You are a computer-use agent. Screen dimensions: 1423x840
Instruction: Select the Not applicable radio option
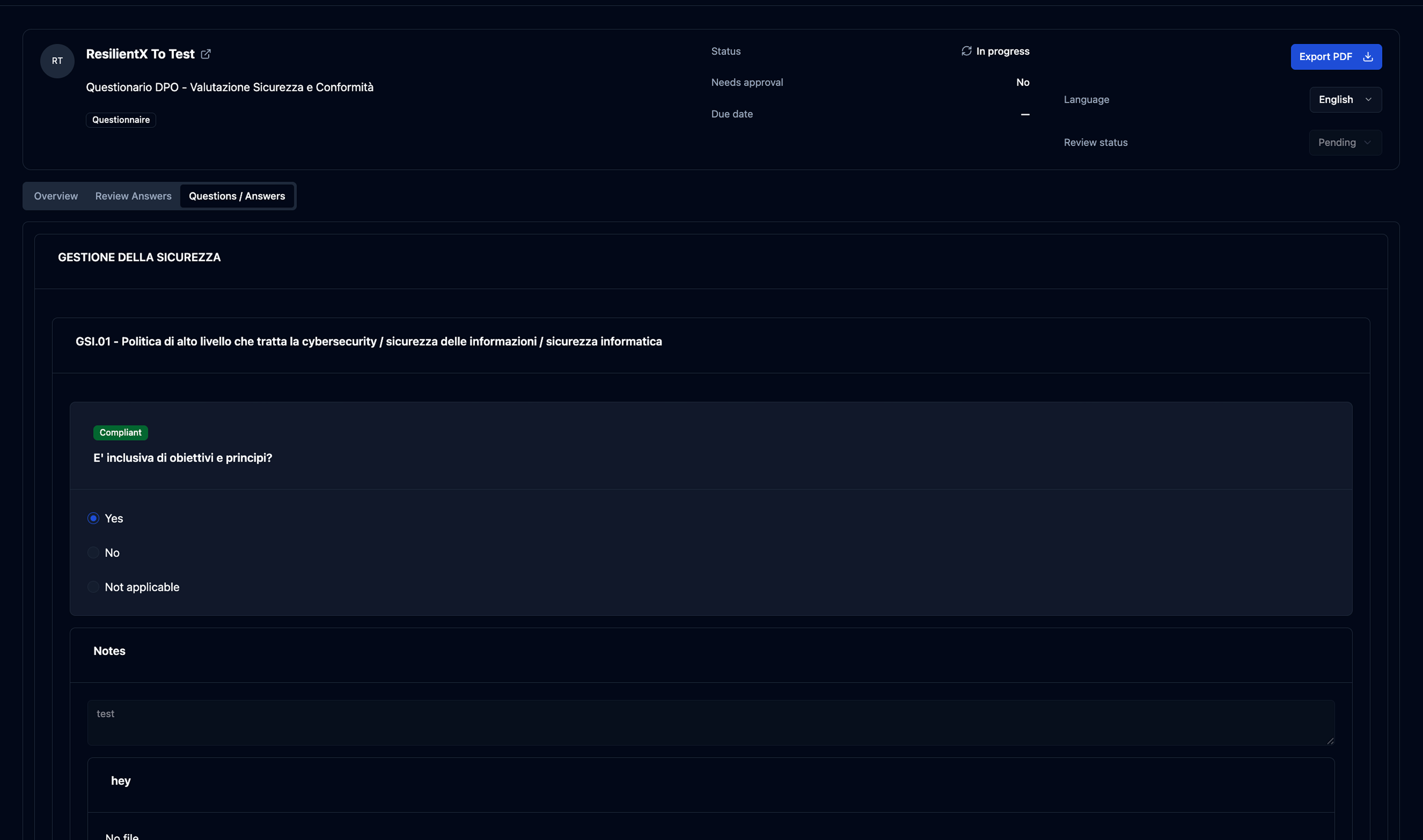(x=93, y=587)
